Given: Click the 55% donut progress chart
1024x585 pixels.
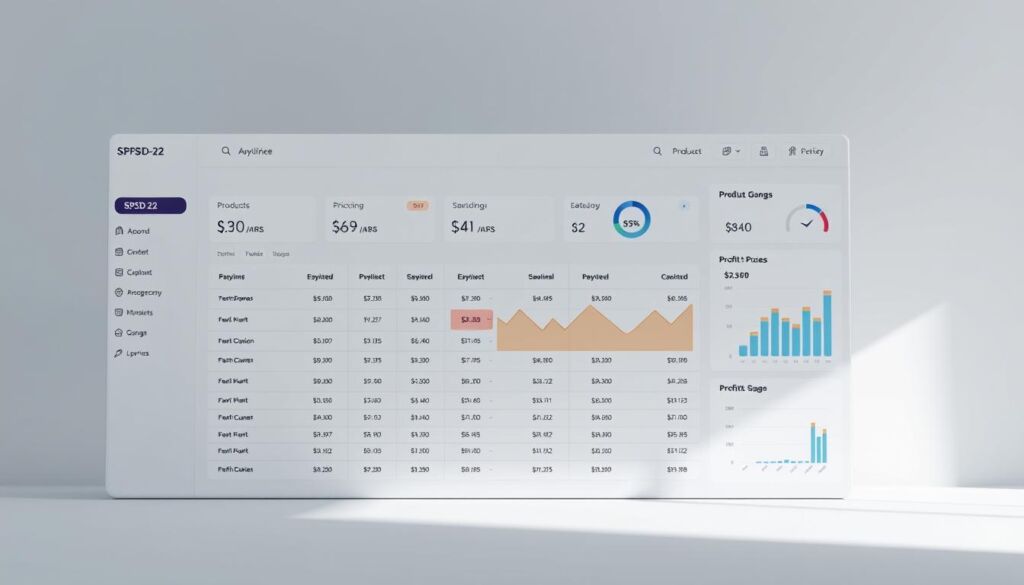Looking at the screenshot, I should pyautogui.click(x=630, y=221).
